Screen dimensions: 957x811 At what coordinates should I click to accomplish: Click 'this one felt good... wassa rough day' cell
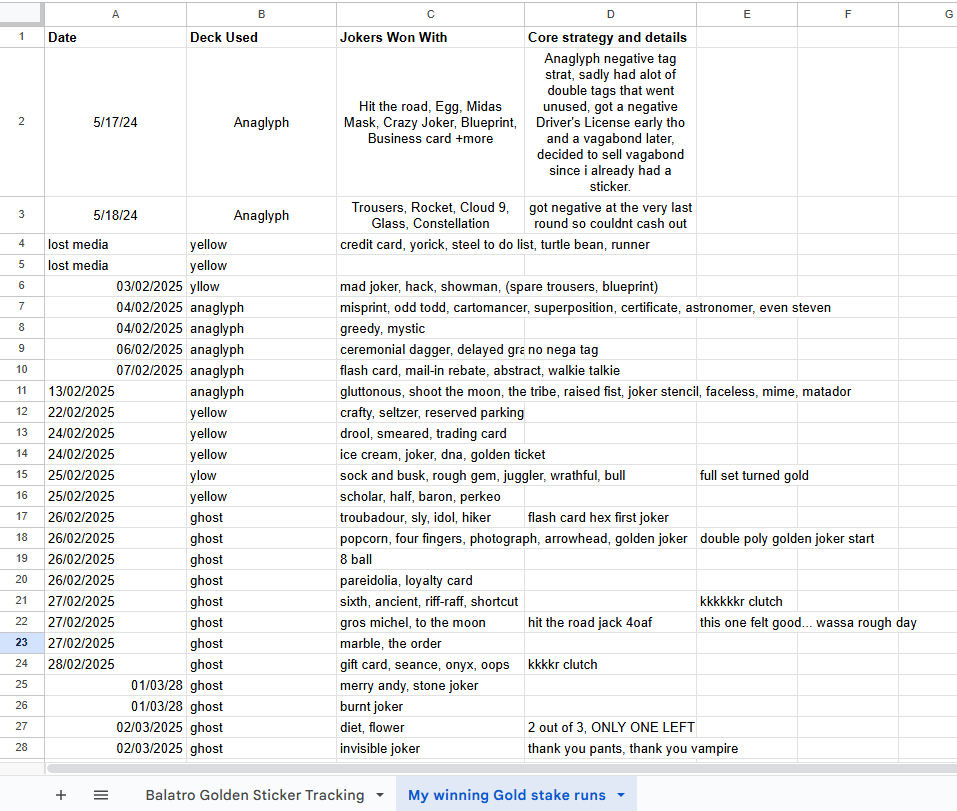click(746, 622)
